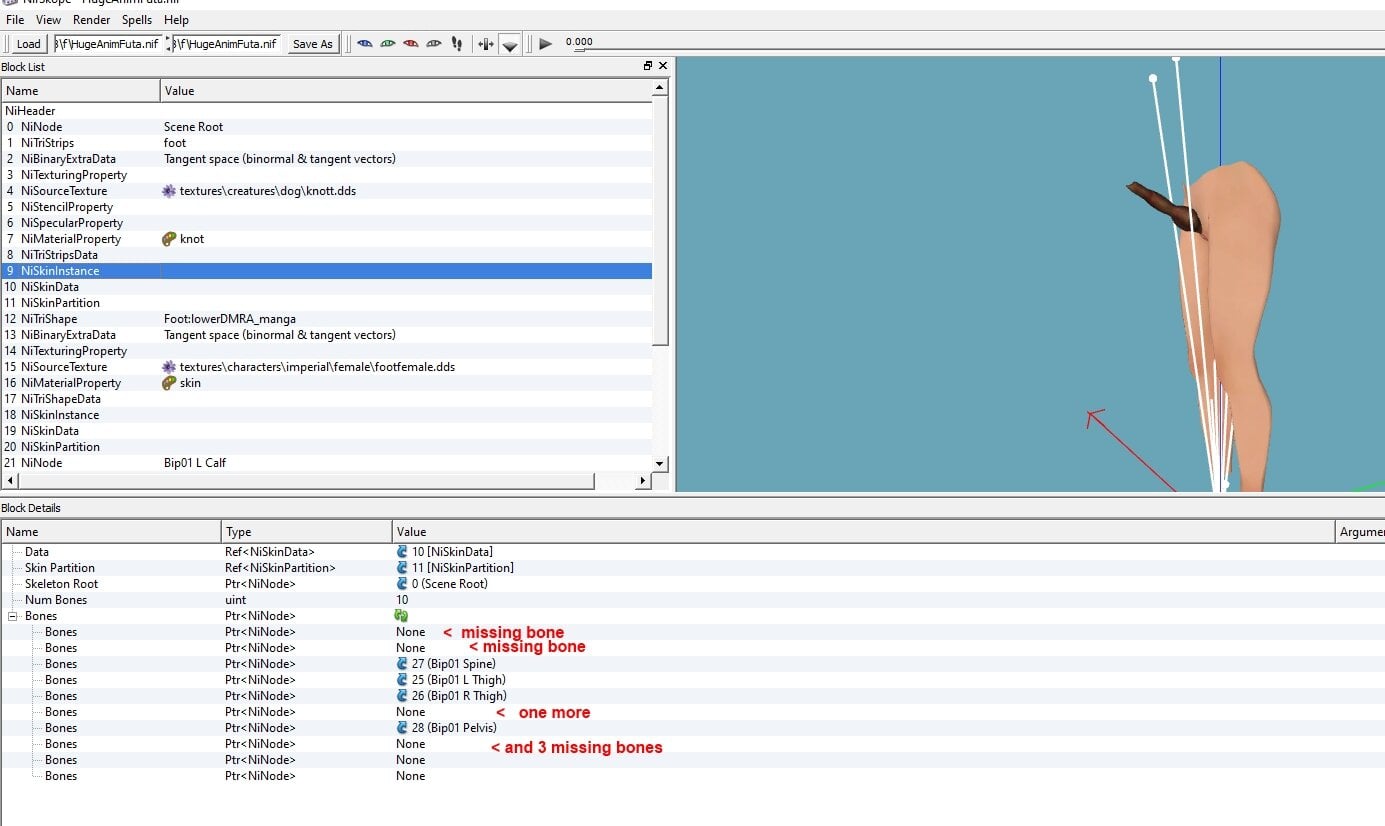Select block 2 NiBinaryExtraData
Viewport: 1385px width, 826px height.
(326, 159)
